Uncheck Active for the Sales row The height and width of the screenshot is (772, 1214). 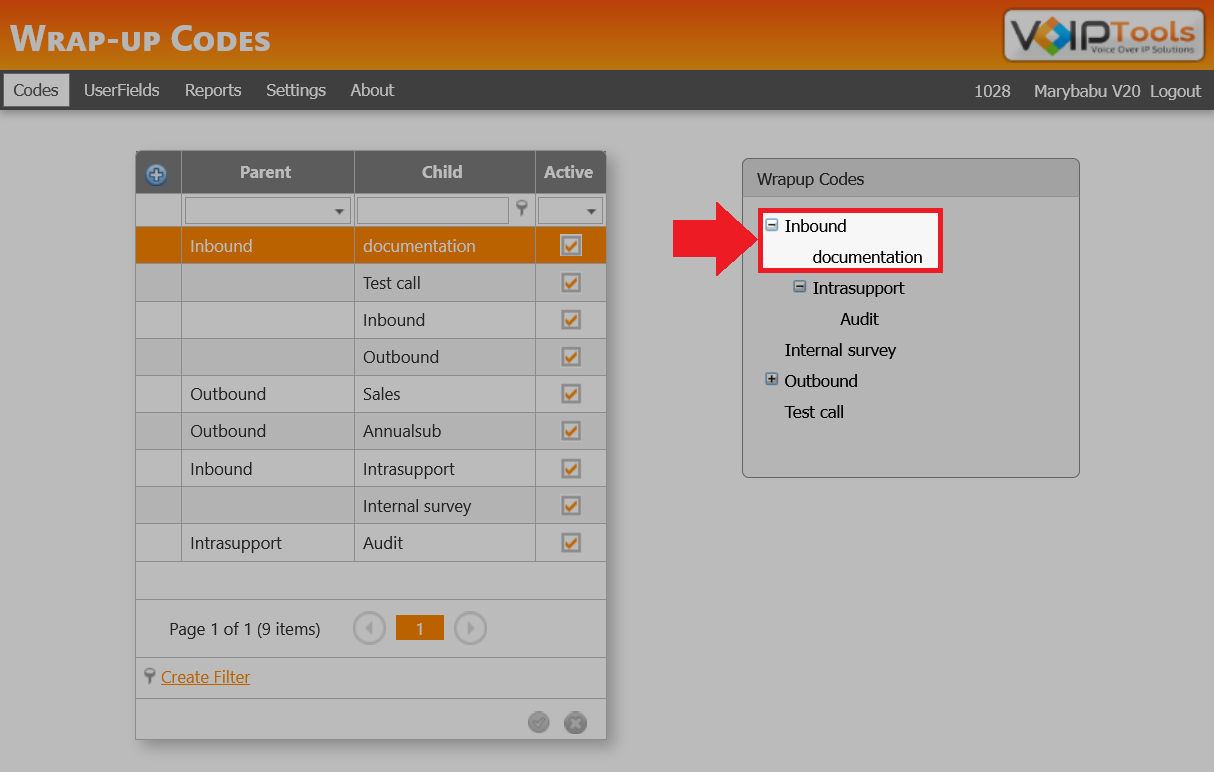(x=570, y=394)
